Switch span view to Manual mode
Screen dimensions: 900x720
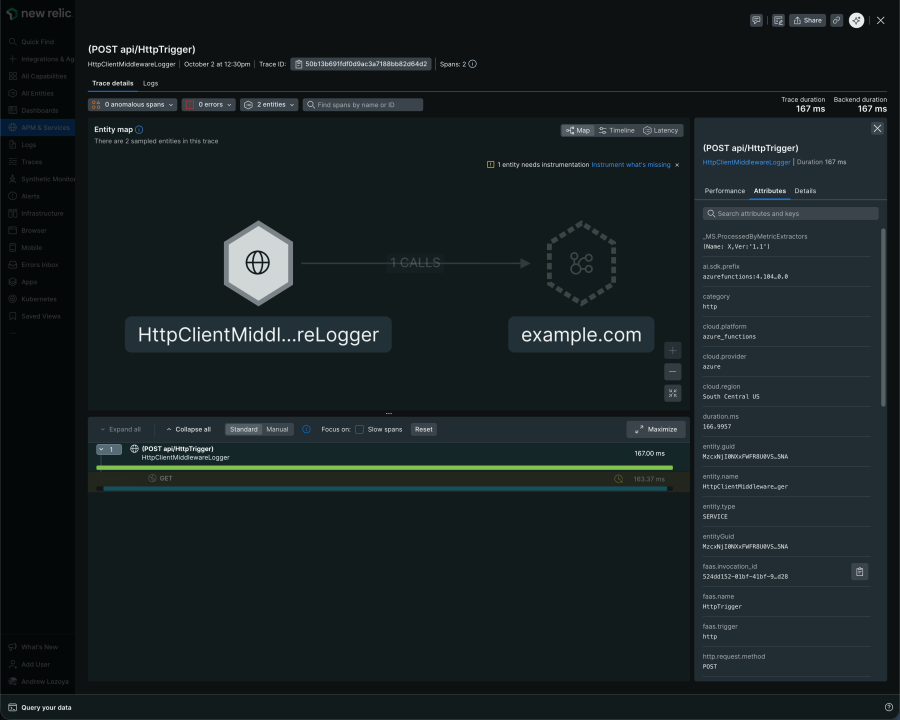[277, 429]
